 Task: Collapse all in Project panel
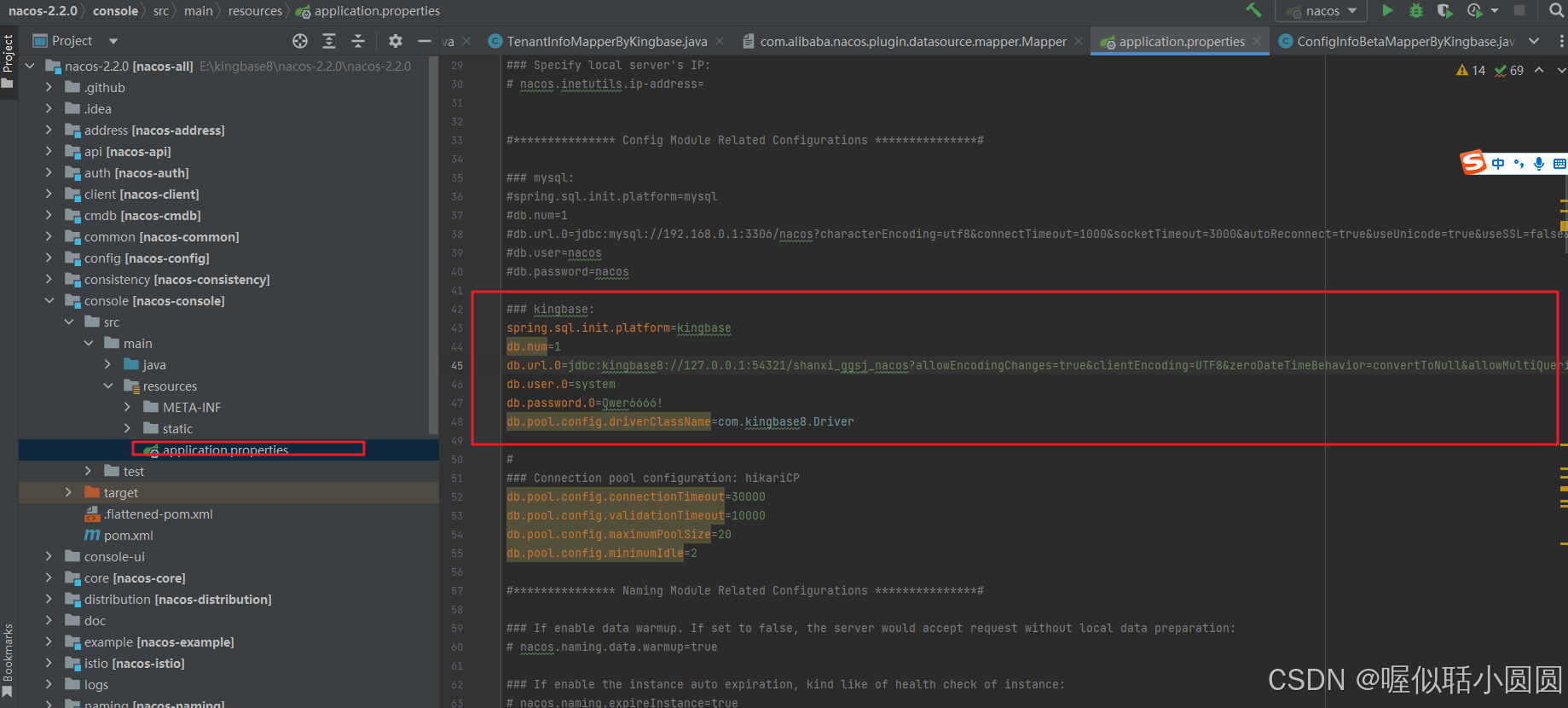tap(358, 41)
